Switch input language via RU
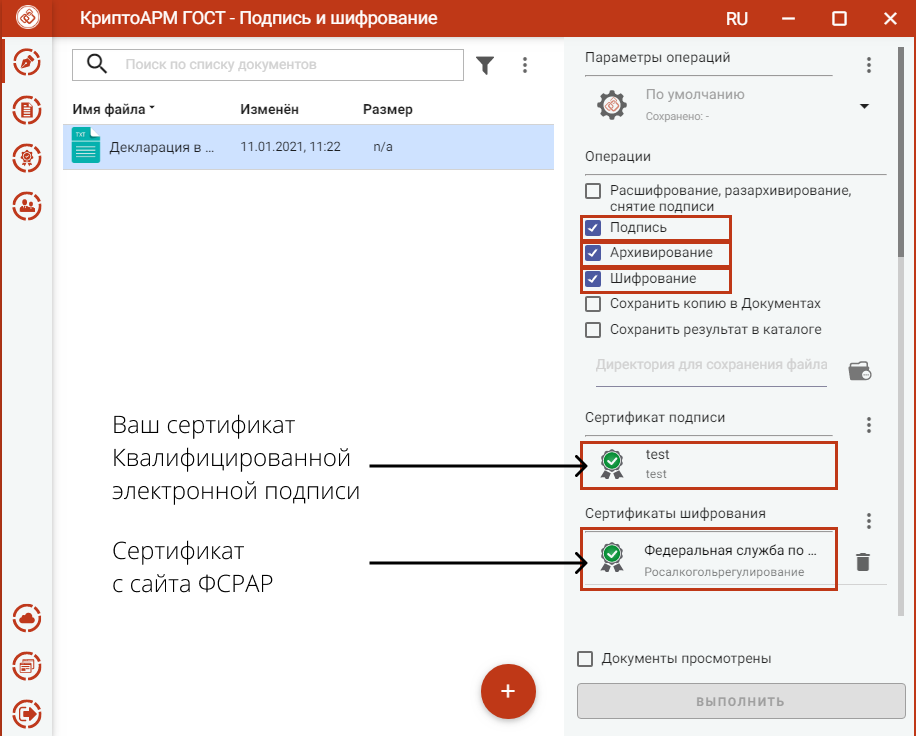The height and width of the screenshot is (736, 916). (737, 19)
